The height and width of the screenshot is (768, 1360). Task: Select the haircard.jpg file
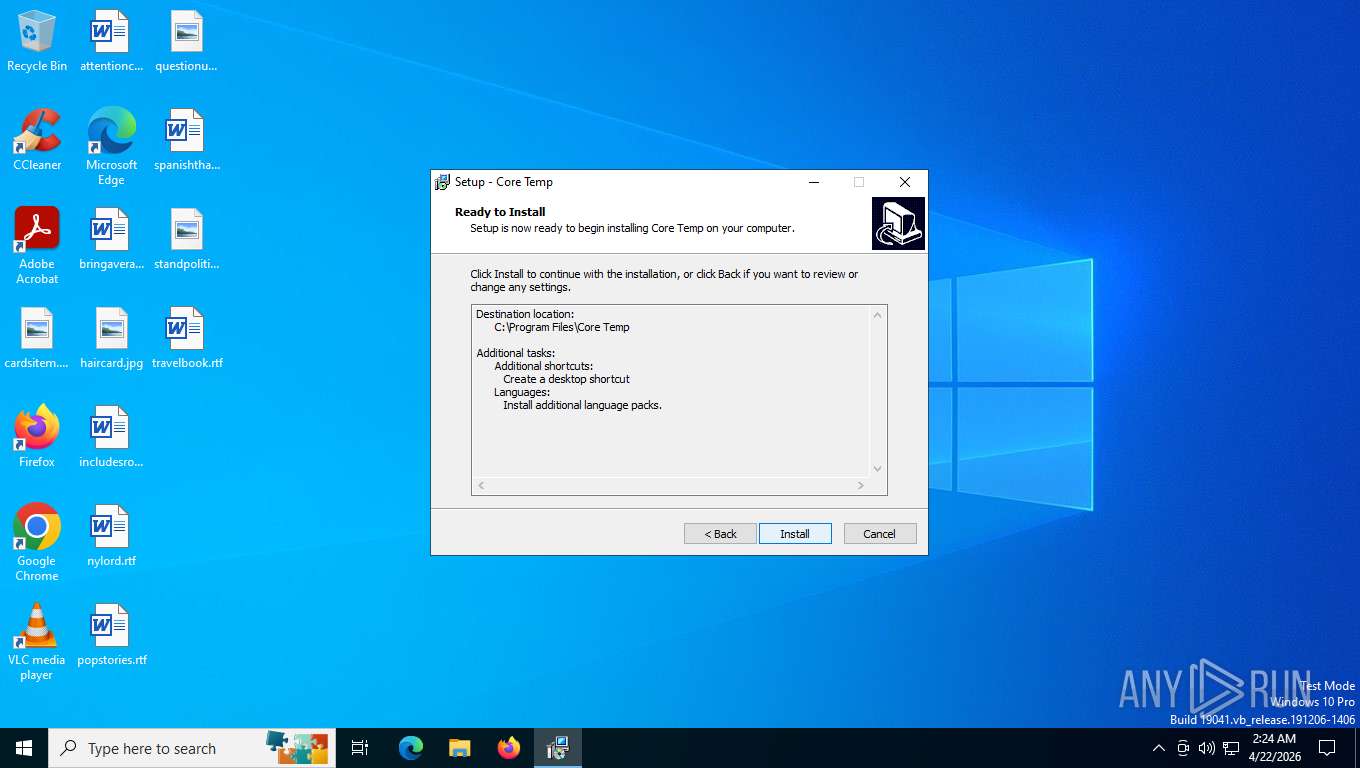point(111,338)
